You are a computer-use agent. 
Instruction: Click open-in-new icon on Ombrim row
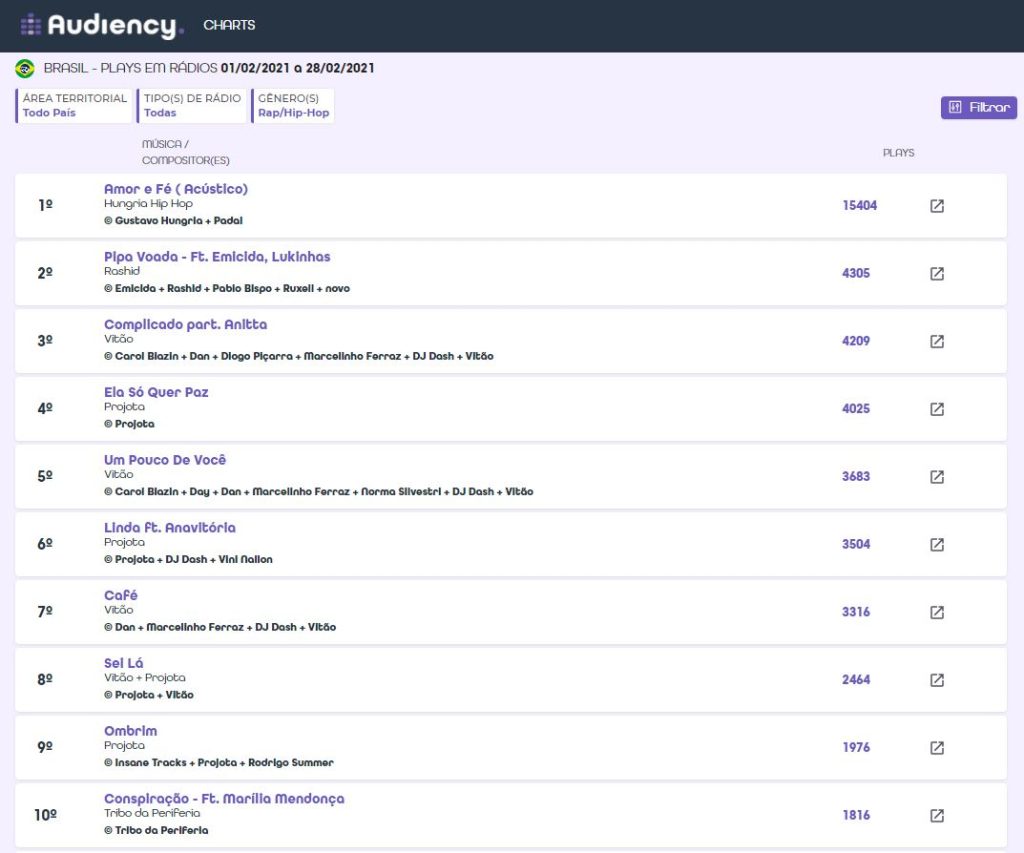tap(936, 747)
